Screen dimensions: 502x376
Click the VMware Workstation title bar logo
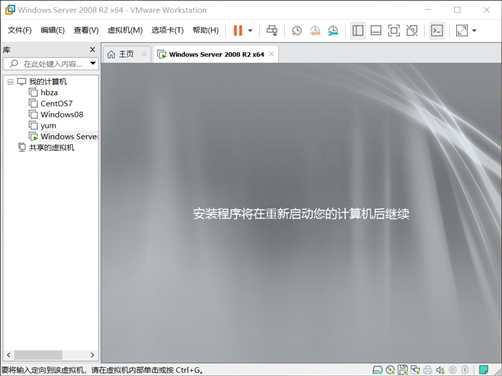click(x=9, y=10)
